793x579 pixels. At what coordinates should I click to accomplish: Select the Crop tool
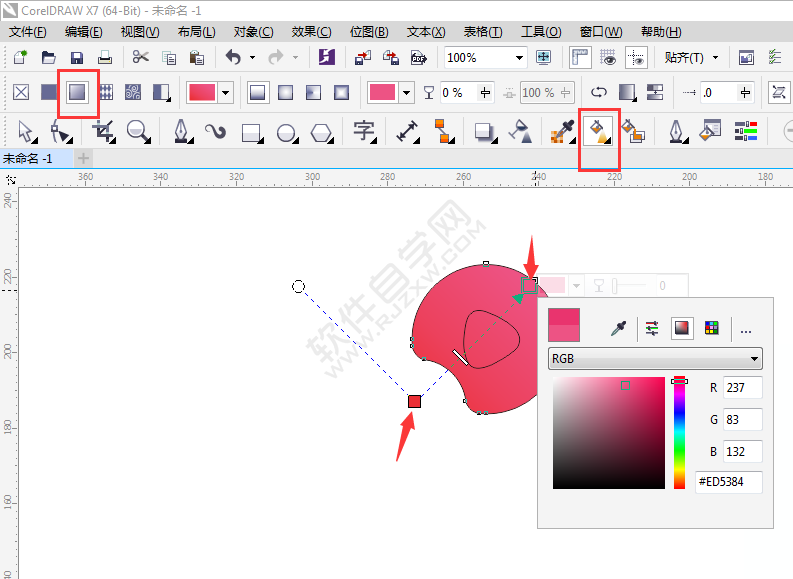pos(103,131)
